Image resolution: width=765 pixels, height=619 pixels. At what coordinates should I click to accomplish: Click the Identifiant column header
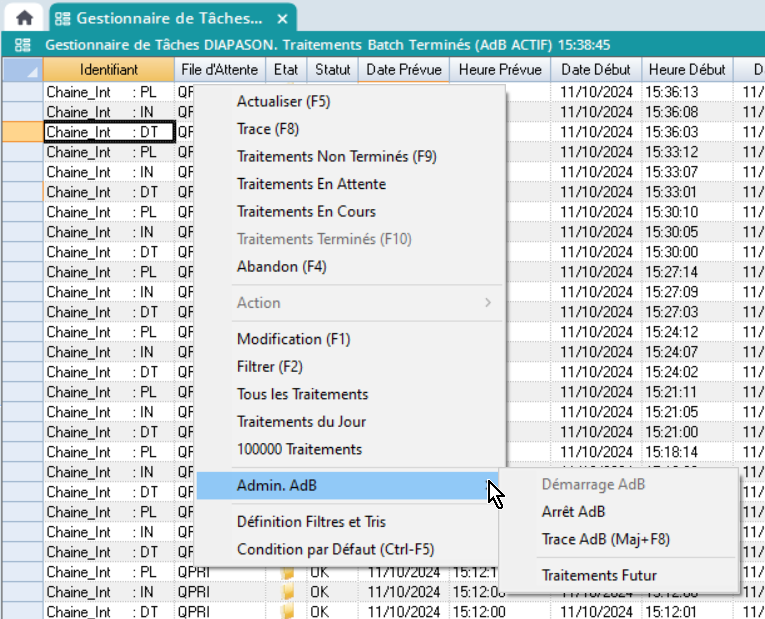point(109,70)
